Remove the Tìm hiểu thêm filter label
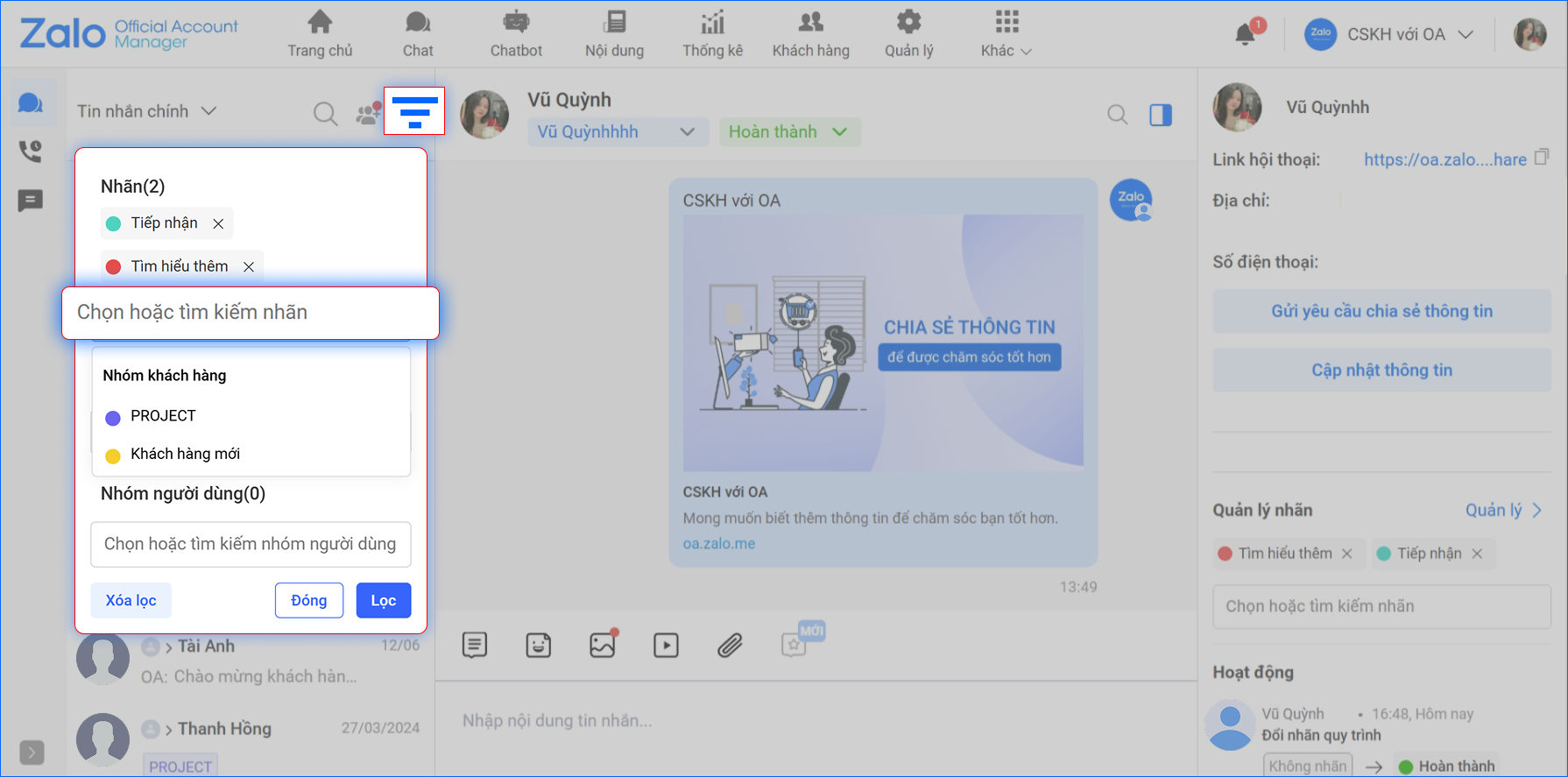 249,267
